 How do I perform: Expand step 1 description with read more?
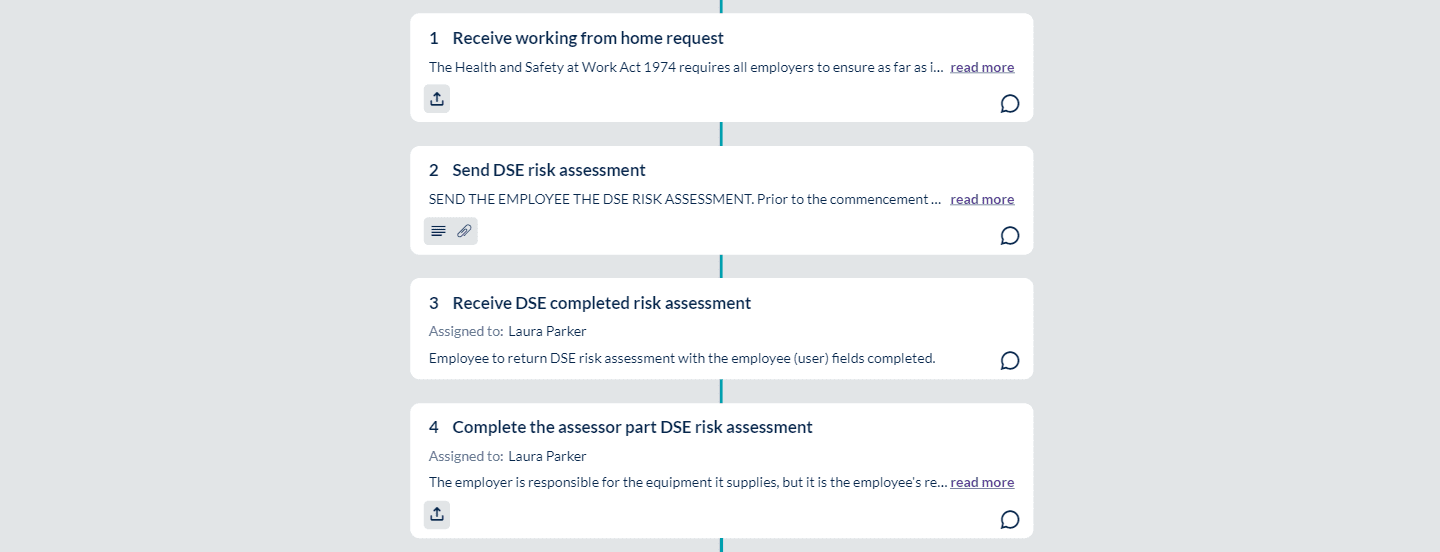click(x=982, y=67)
